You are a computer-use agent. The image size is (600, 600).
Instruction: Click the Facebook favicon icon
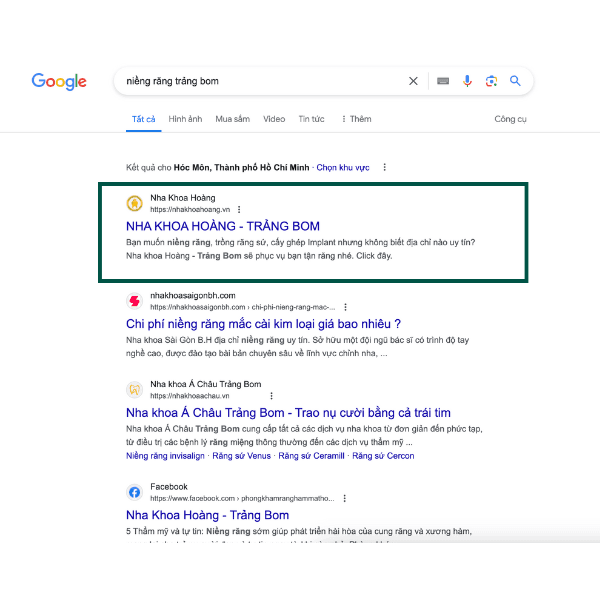click(x=134, y=492)
